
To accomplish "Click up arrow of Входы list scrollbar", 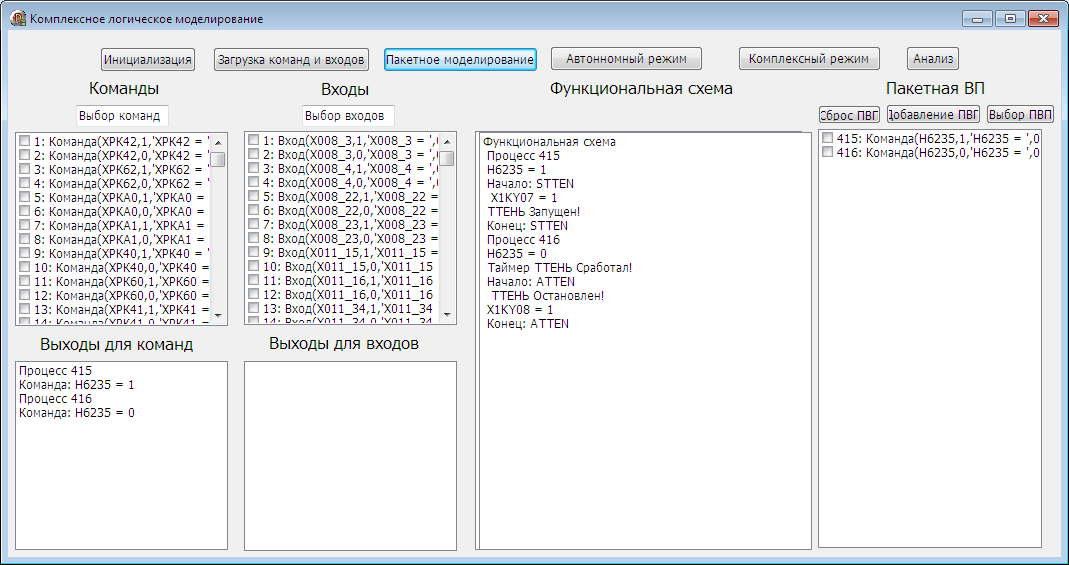I will point(447,142).
